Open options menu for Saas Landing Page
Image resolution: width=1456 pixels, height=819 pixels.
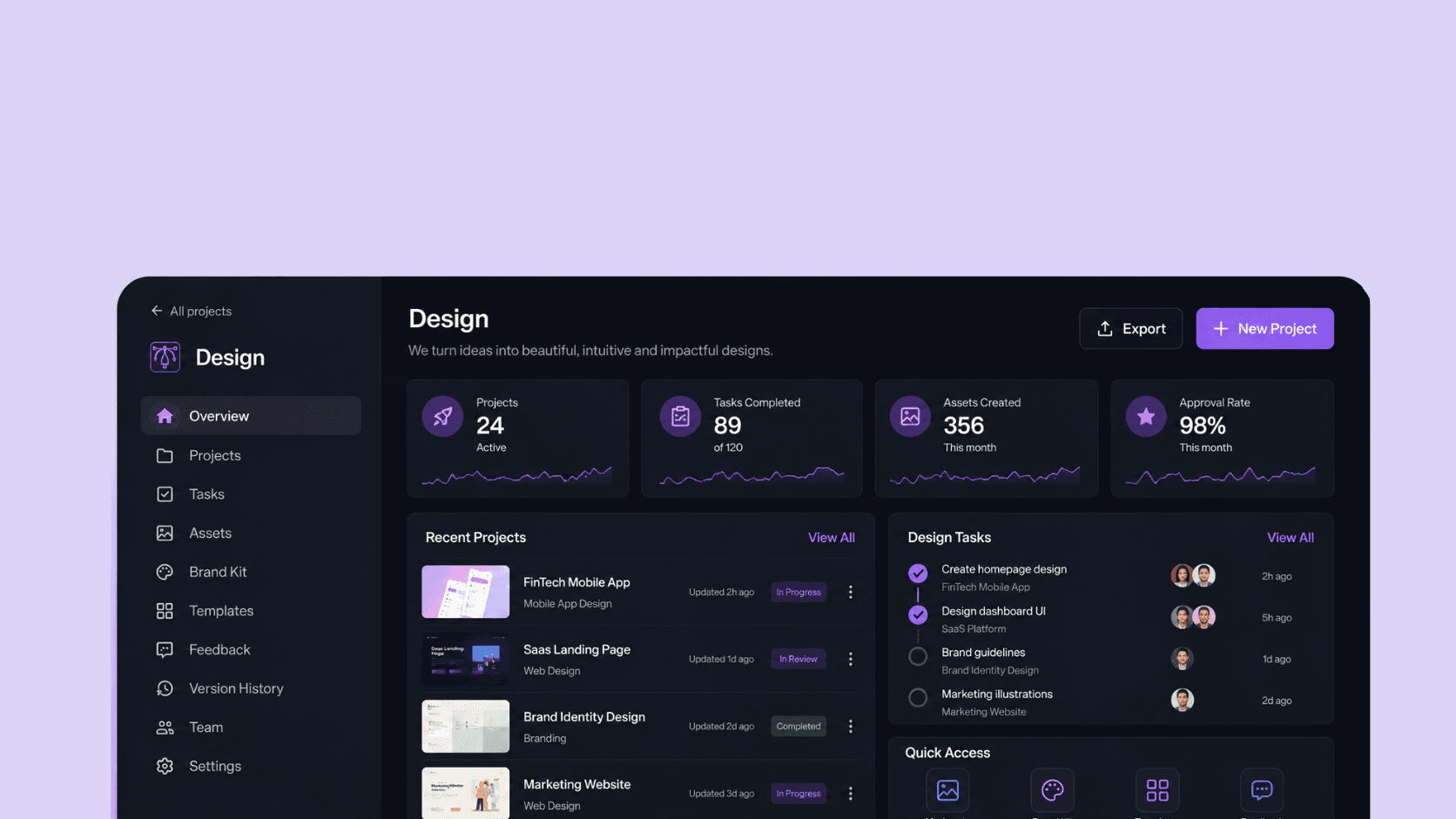coord(851,659)
